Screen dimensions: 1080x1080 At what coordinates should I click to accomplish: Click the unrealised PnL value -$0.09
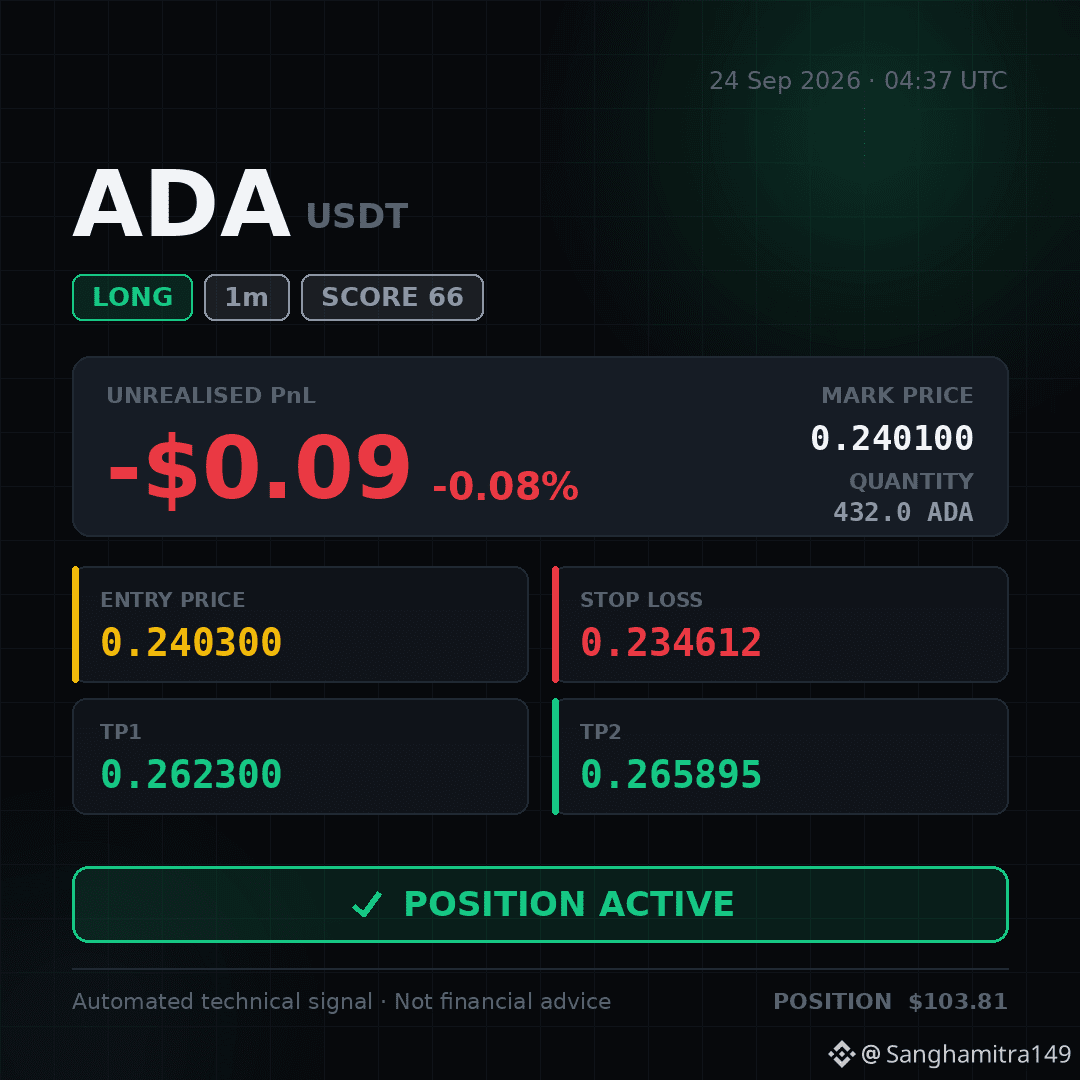tap(259, 468)
